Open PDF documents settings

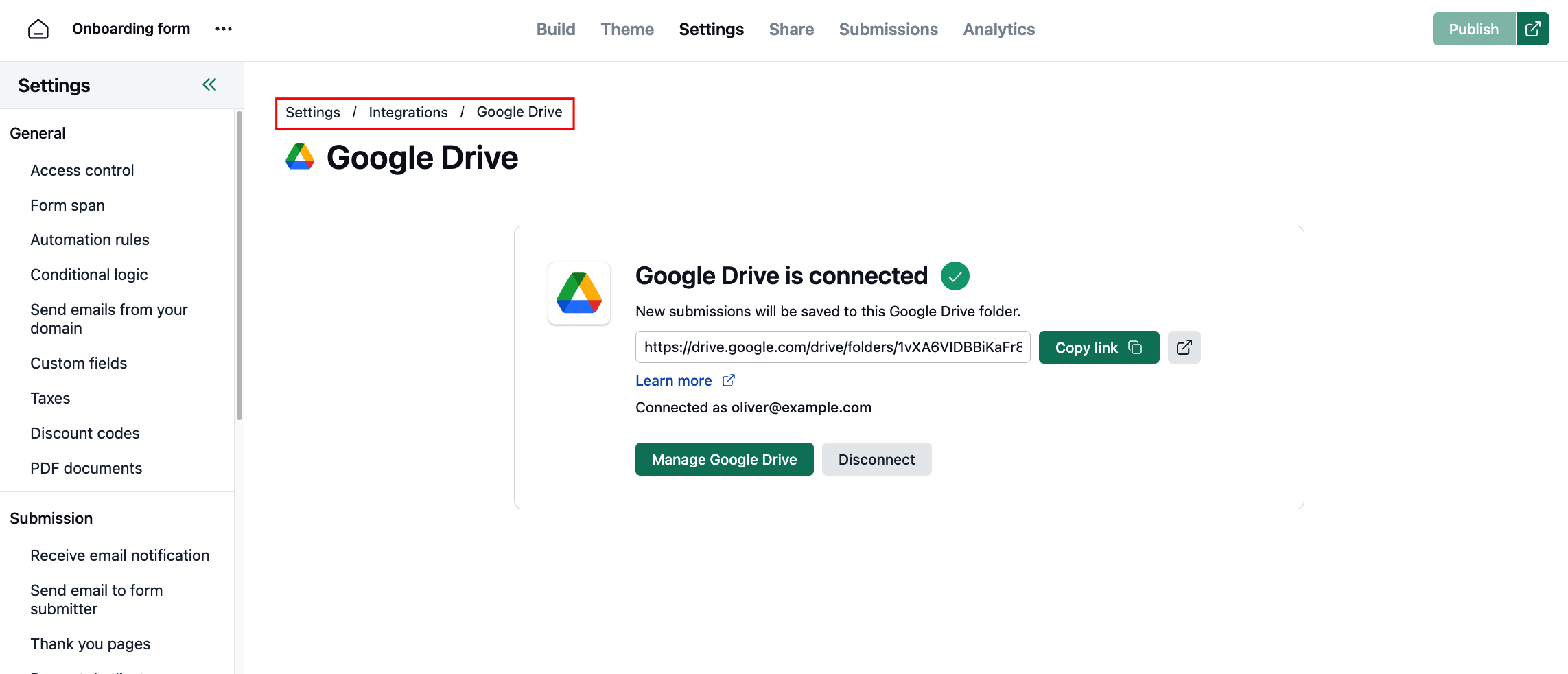tap(86, 468)
